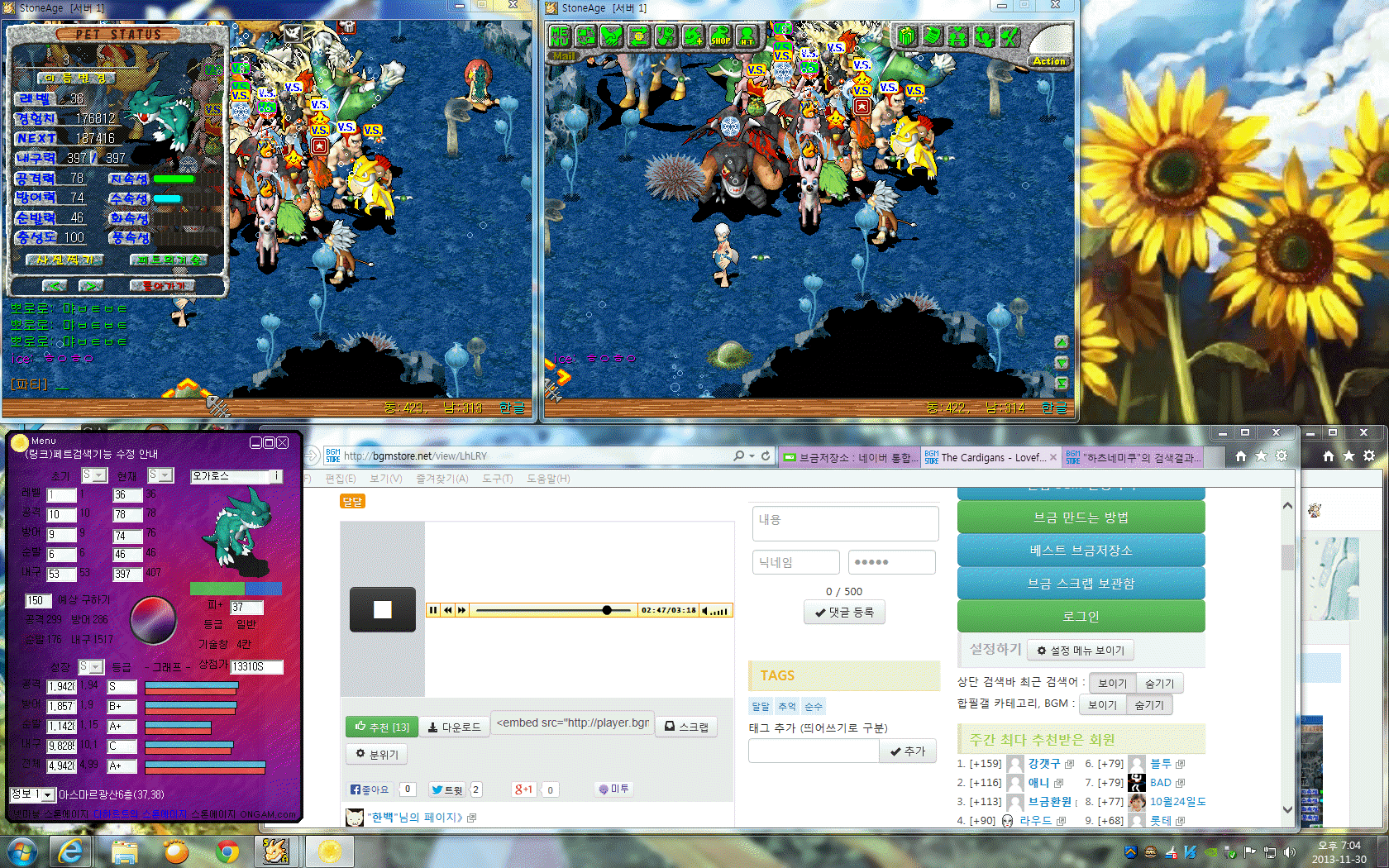
Task: Click the green 추천 [13] recommend button
Action: (x=382, y=727)
